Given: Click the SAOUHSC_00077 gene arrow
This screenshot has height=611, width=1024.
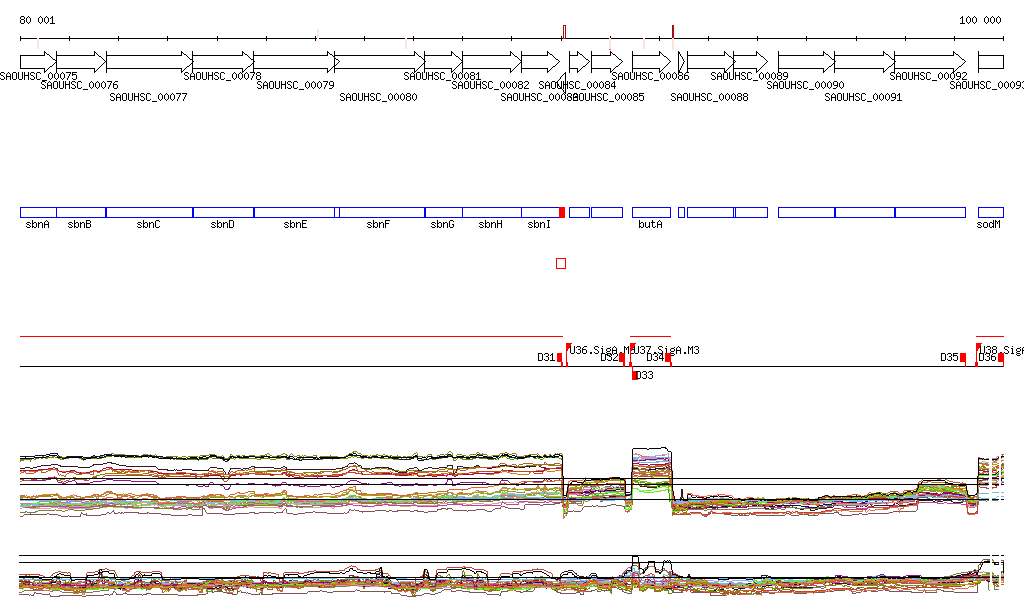Looking at the screenshot, I should (x=150, y=63).
